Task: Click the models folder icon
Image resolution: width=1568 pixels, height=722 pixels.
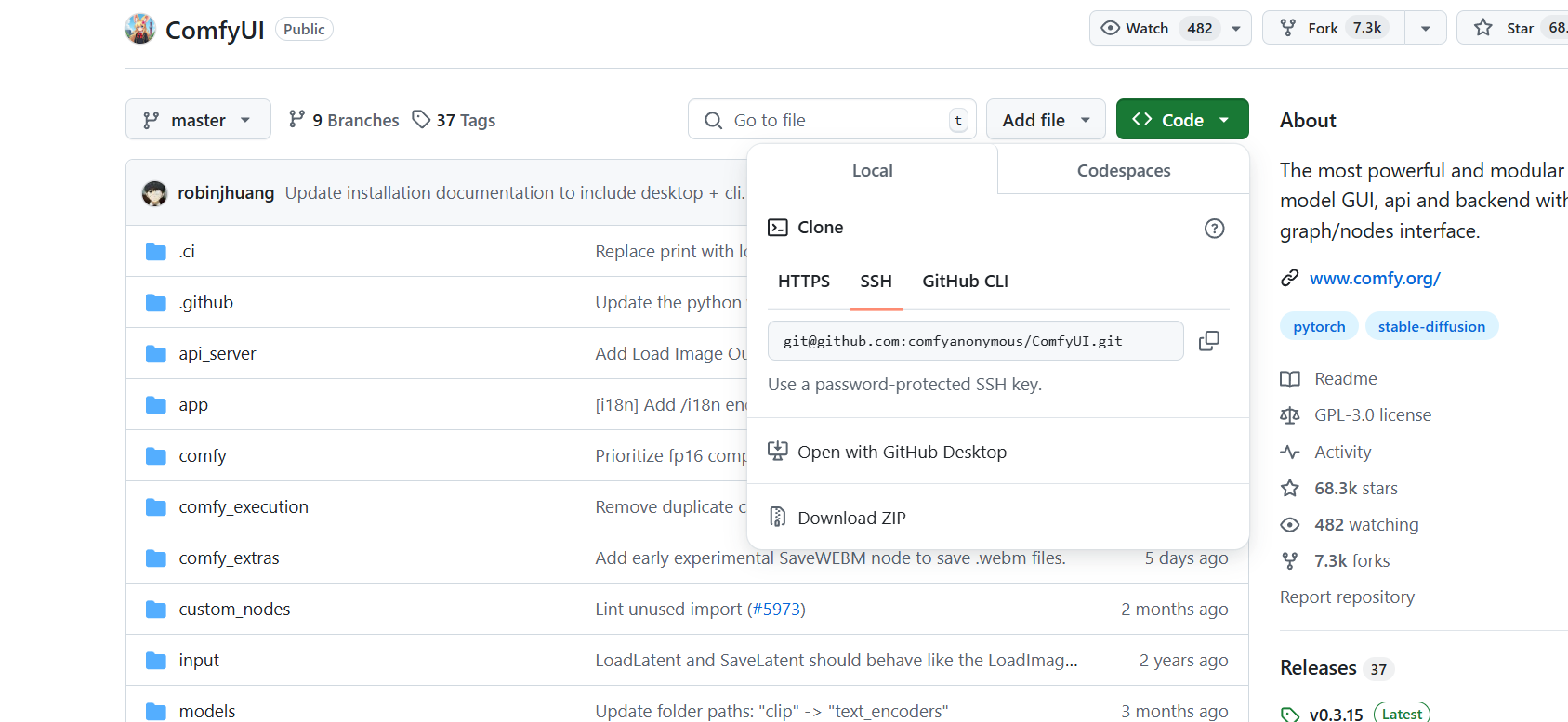Action: [156, 712]
